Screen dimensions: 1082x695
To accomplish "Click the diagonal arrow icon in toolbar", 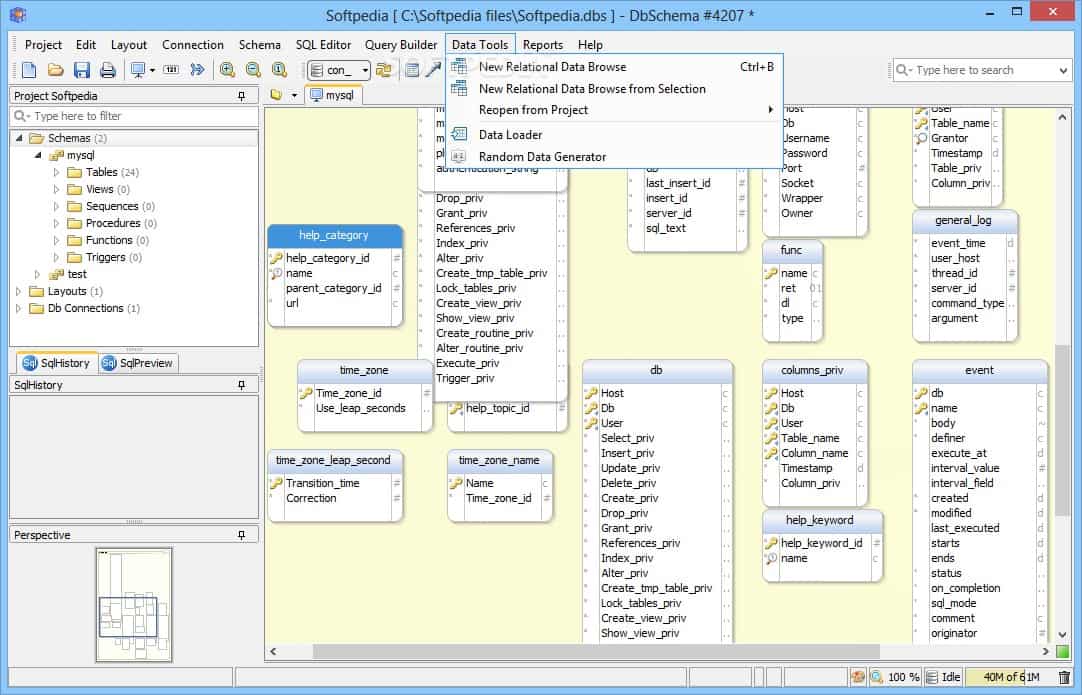I will [x=433, y=70].
